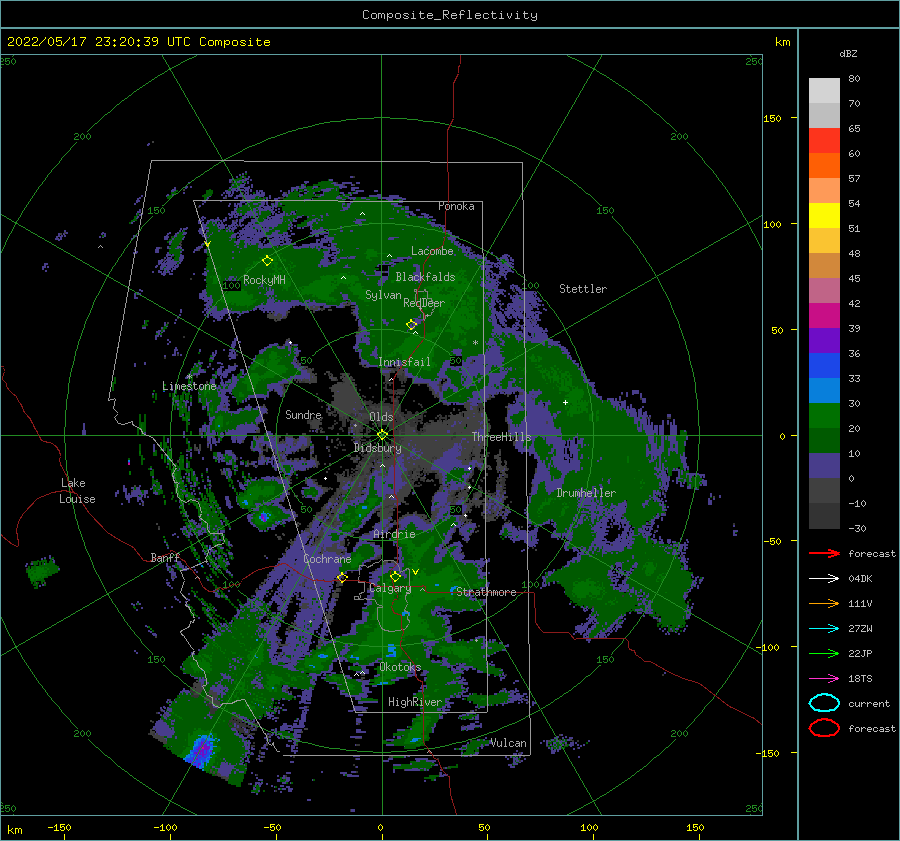Click the orange 111V arrow in legend
Screen dimensions: 900x841
[824, 603]
